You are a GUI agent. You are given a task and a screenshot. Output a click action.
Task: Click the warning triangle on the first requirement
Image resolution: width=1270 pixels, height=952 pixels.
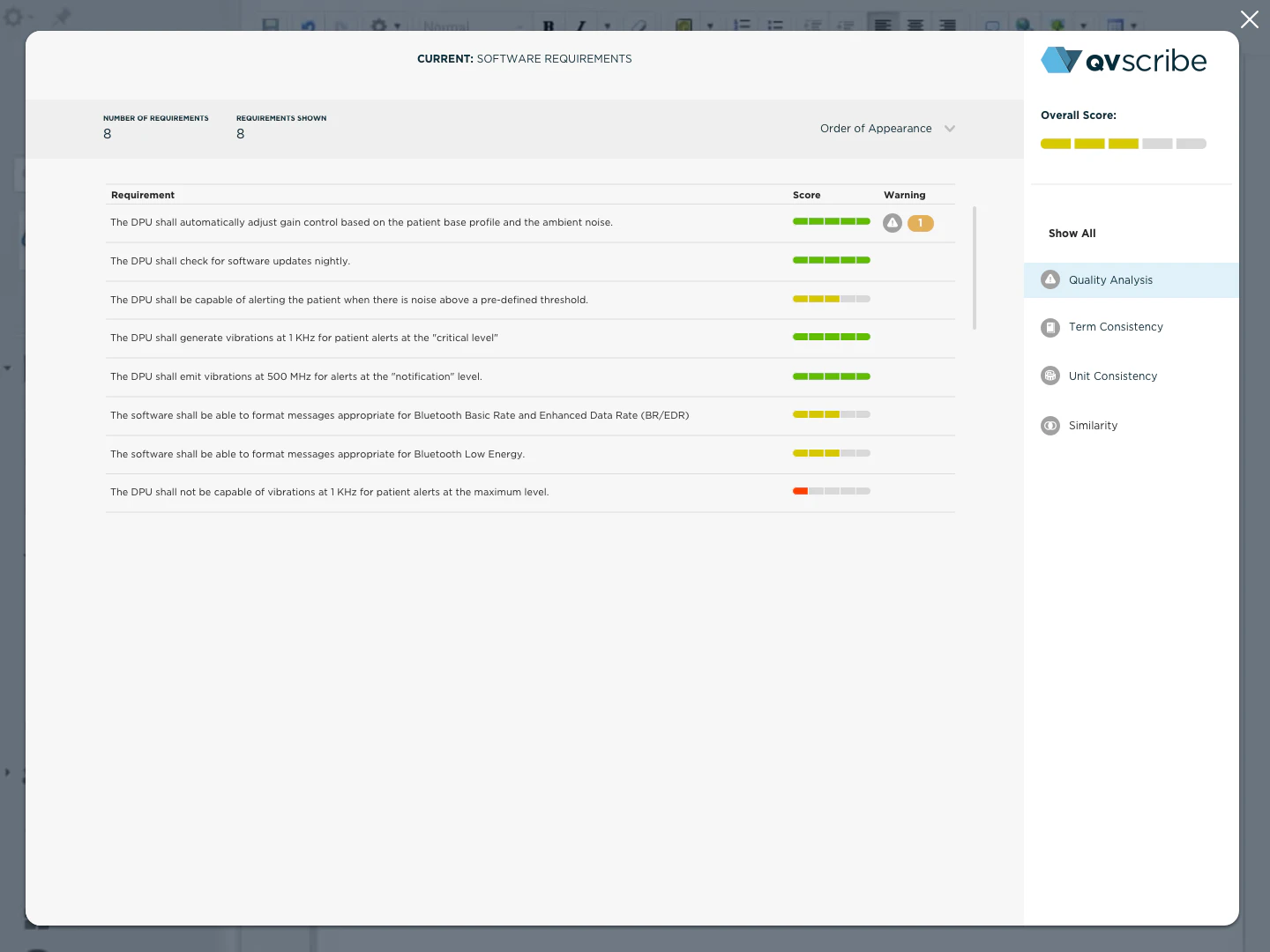coord(892,223)
